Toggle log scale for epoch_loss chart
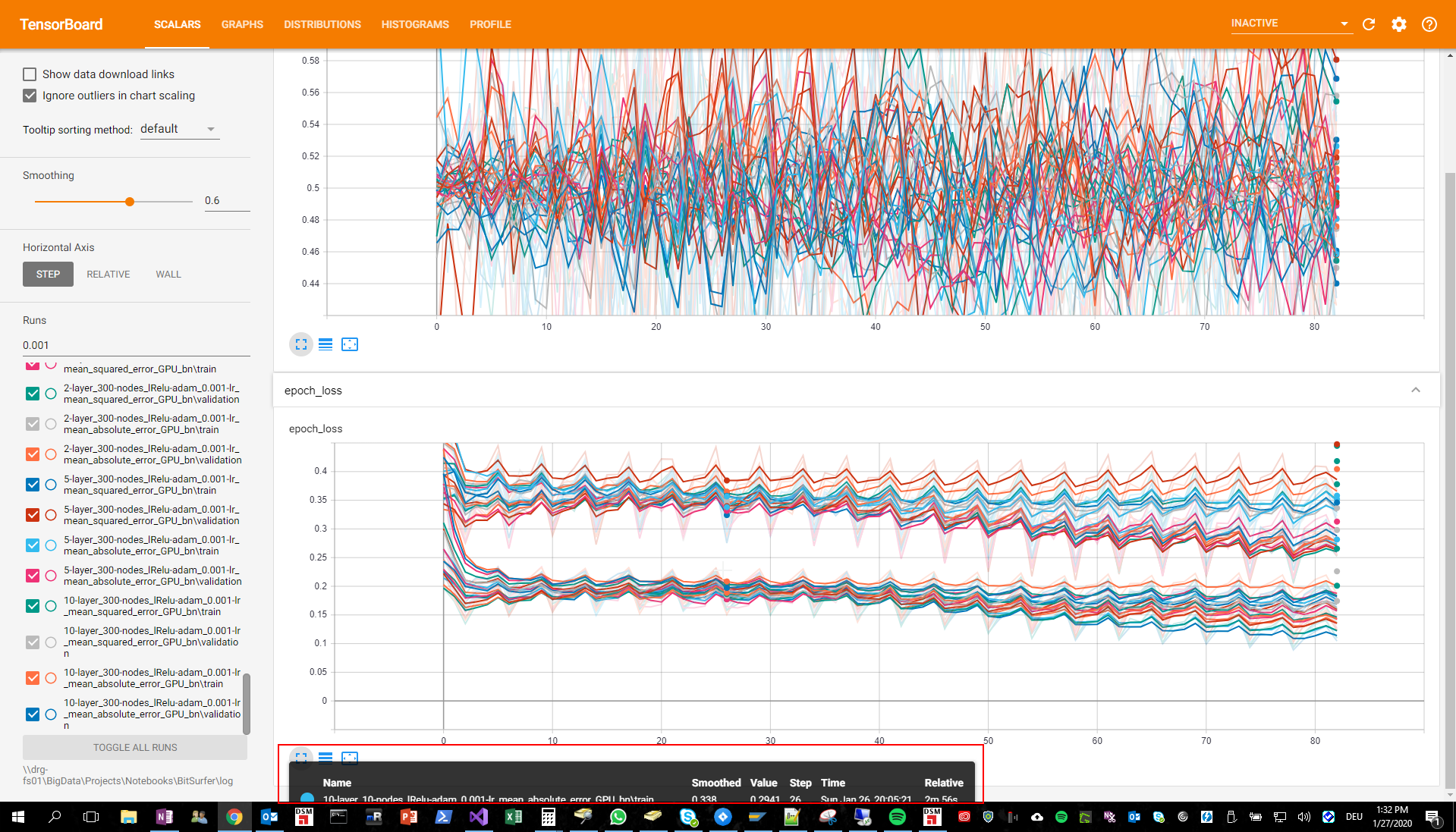 tap(325, 757)
